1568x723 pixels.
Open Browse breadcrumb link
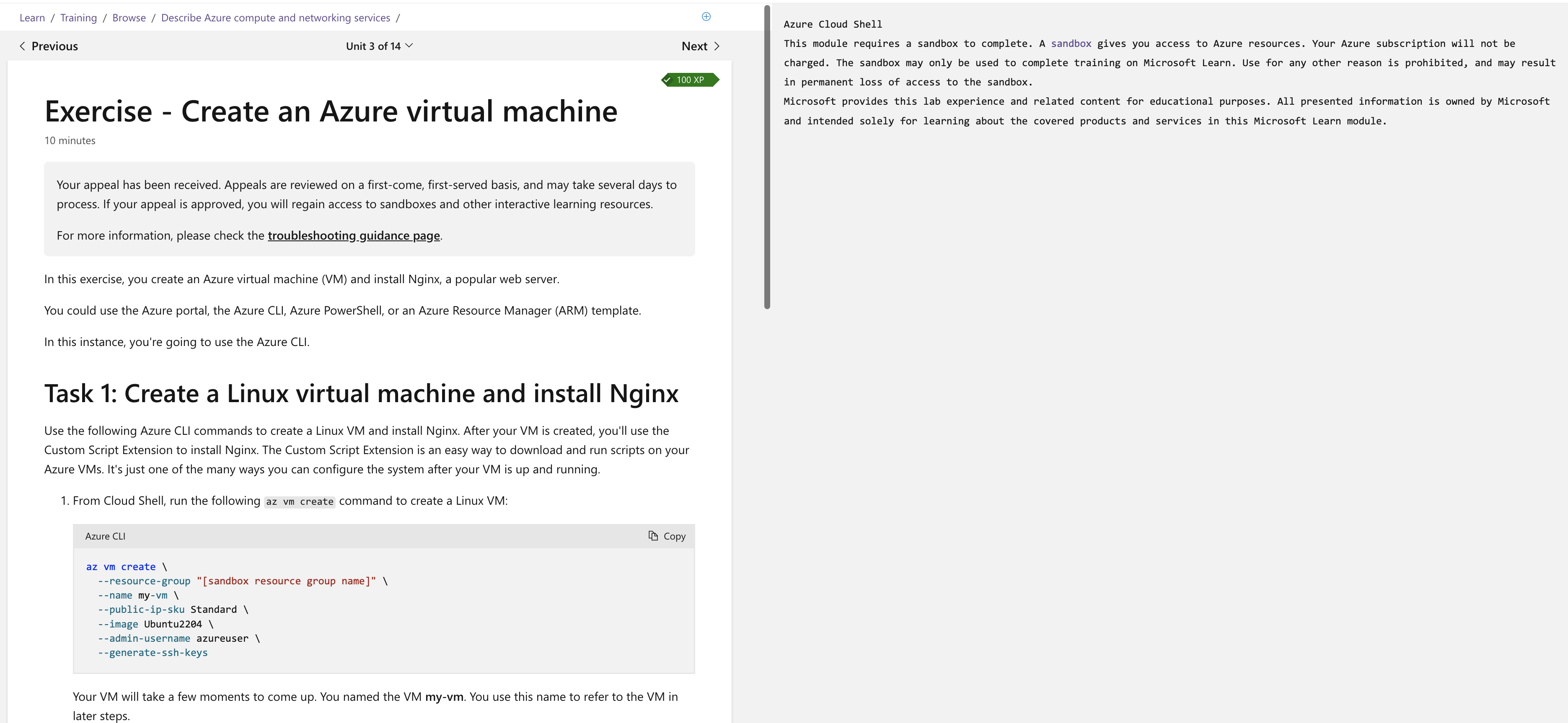coord(129,18)
